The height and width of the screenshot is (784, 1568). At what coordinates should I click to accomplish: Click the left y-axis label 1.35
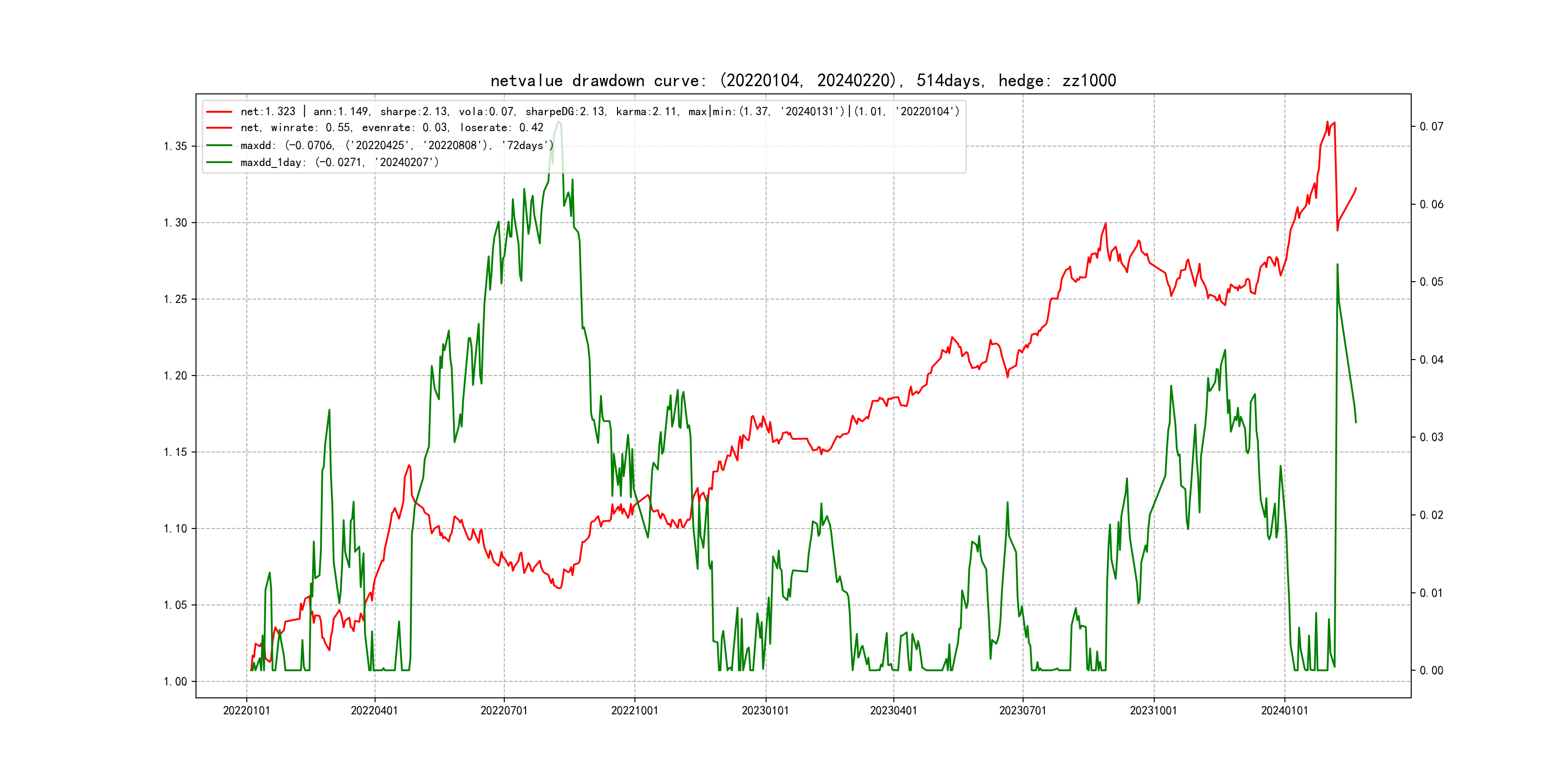coord(175,146)
